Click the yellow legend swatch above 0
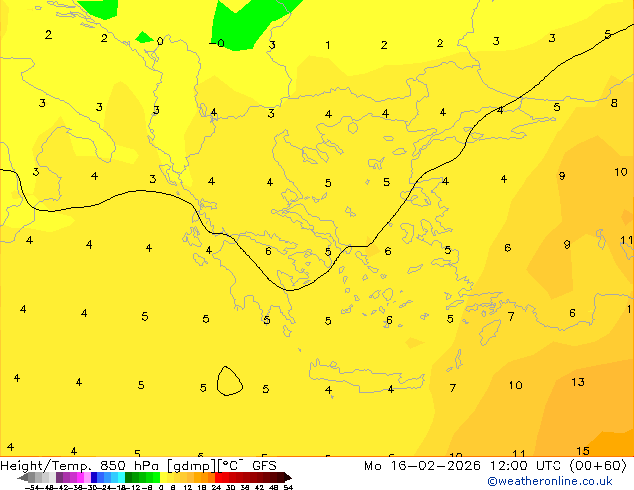 163,477
